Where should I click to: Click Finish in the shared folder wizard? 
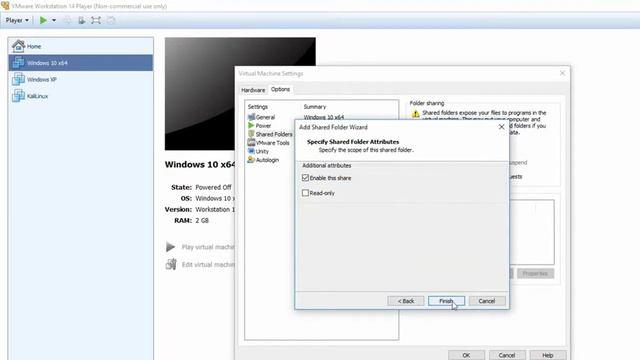click(x=446, y=301)
